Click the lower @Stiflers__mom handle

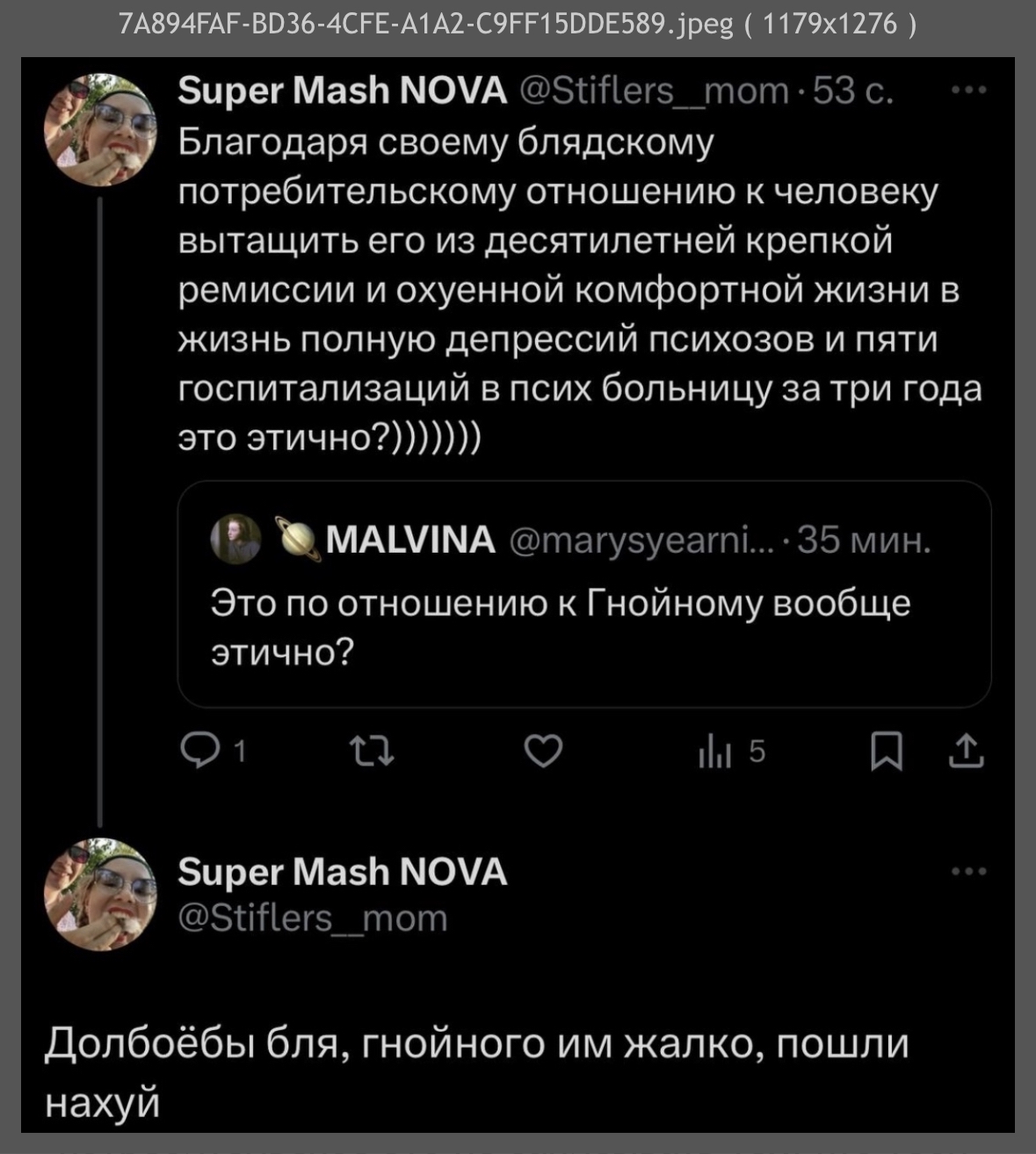click(x=313, y=918)
